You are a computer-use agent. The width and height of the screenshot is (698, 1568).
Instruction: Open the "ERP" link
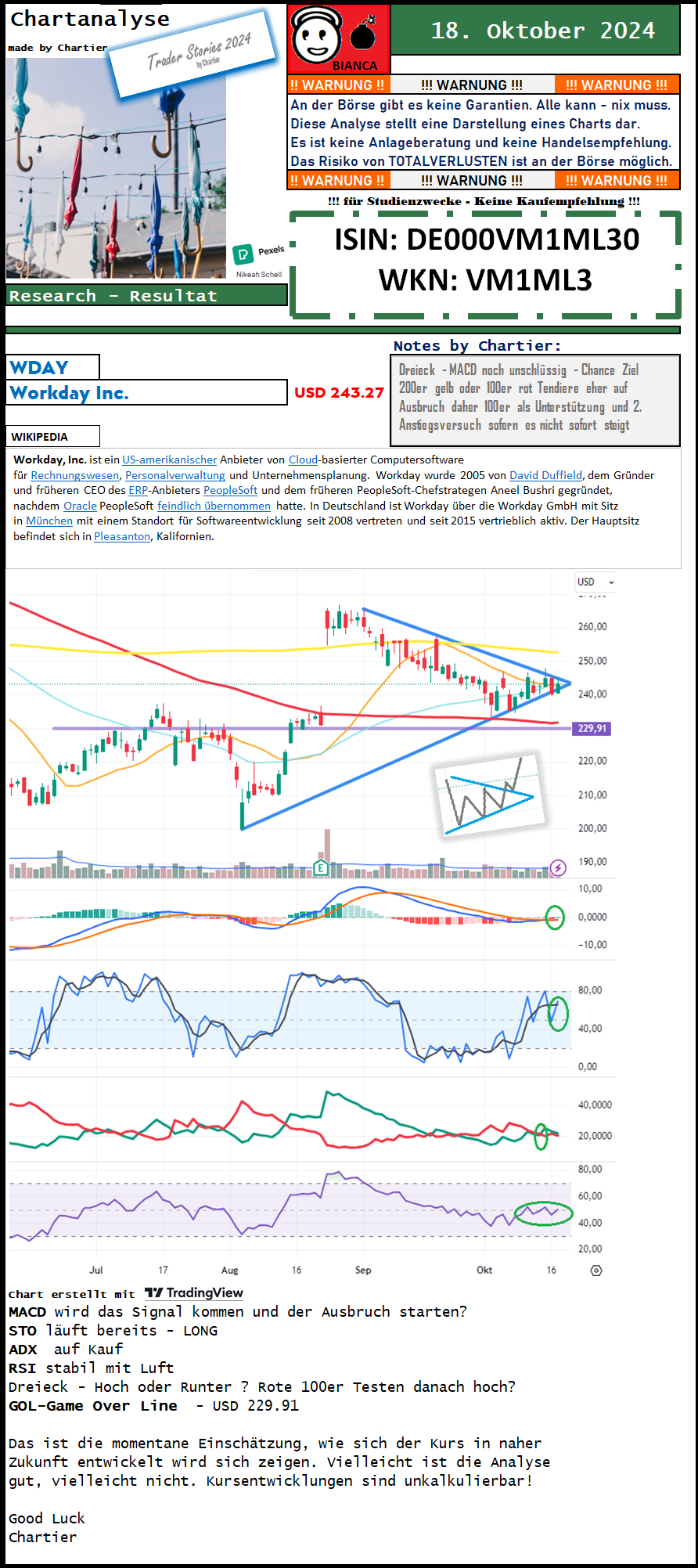tap(139, 490)
